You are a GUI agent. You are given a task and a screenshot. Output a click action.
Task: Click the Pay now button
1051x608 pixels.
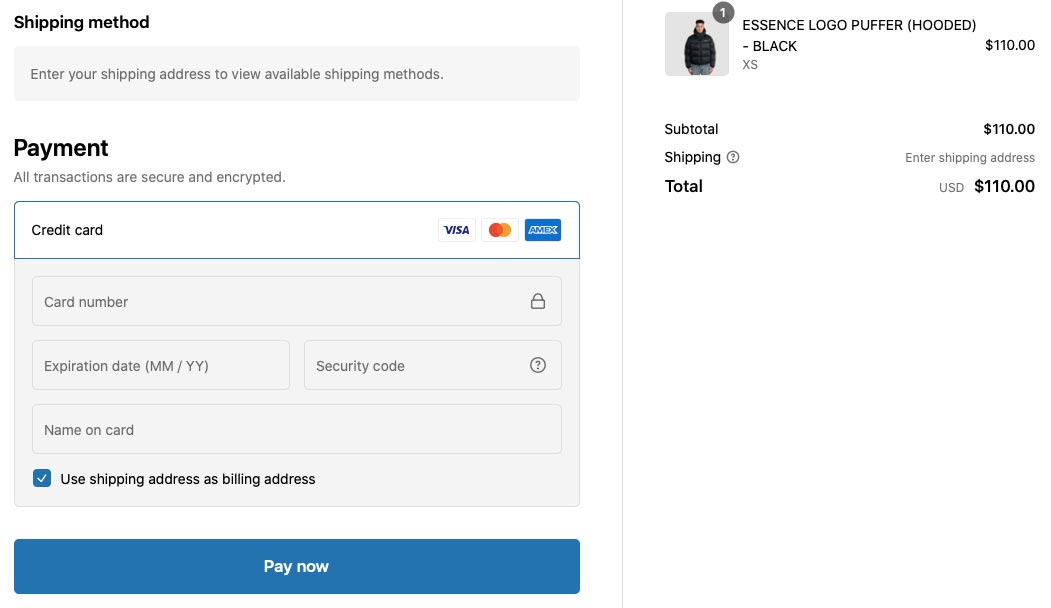(x=297, y=566)
